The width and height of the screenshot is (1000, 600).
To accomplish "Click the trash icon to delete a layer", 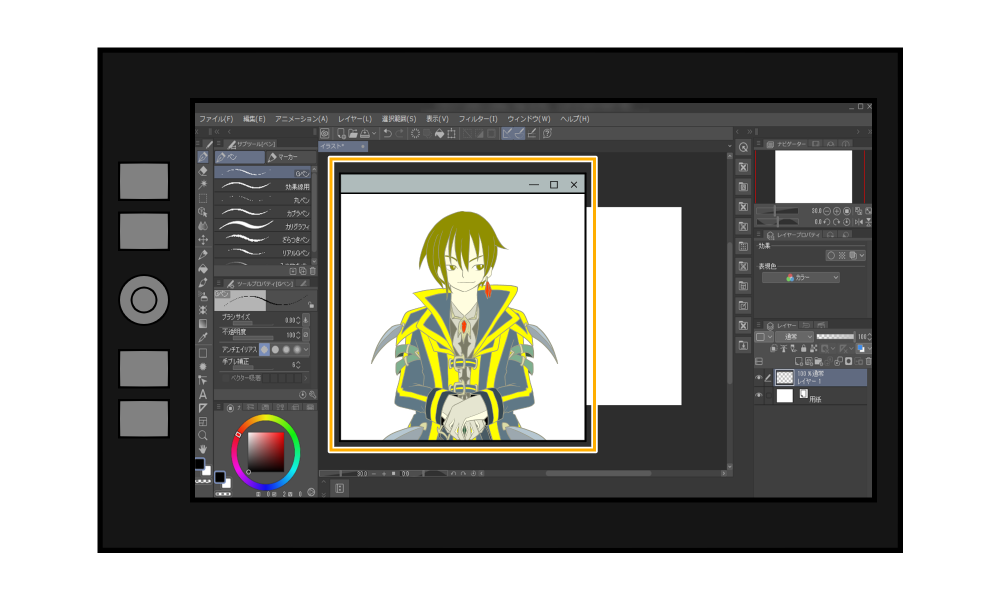I will point(868,362).
